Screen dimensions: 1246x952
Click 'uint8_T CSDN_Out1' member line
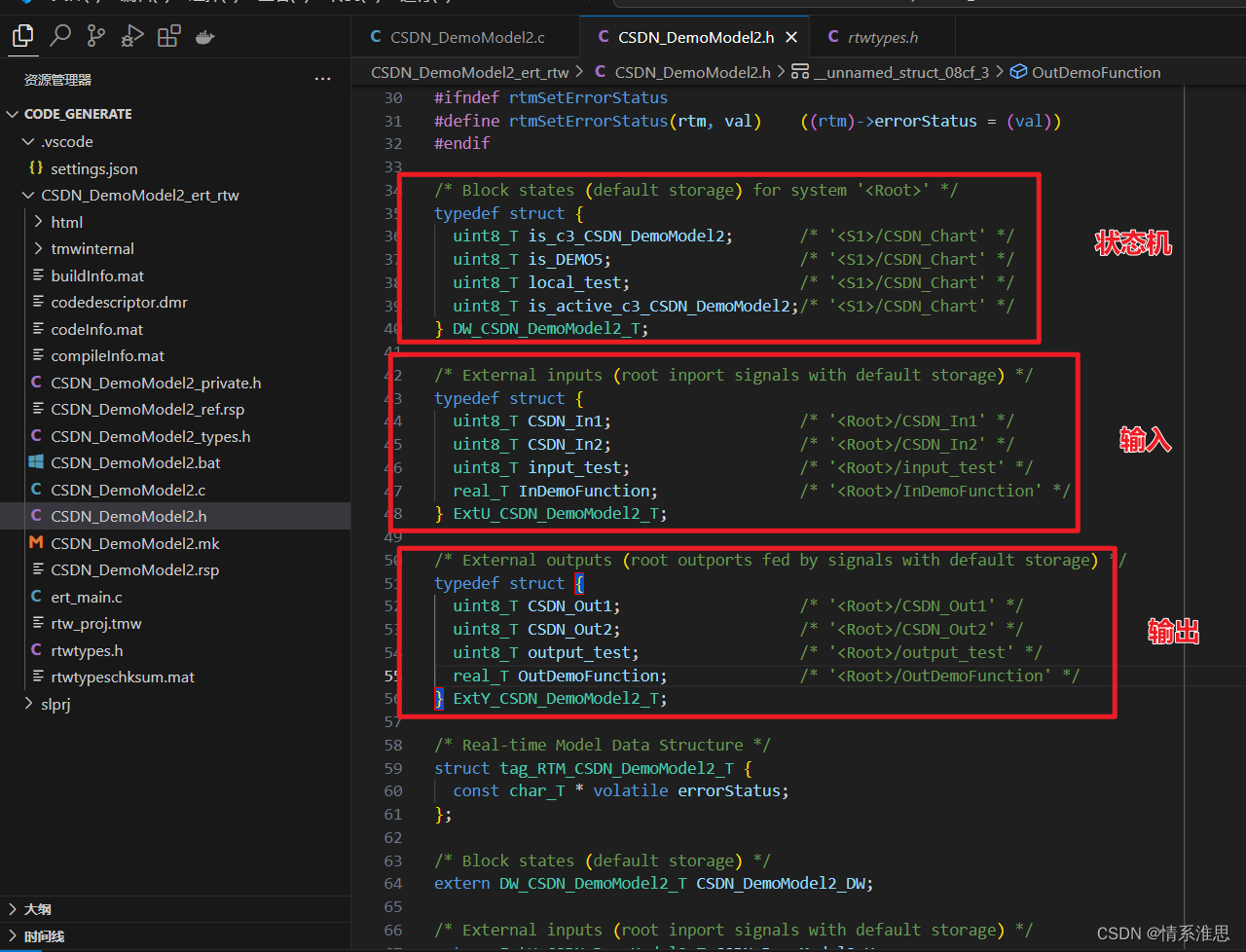(x=536, y=605)
